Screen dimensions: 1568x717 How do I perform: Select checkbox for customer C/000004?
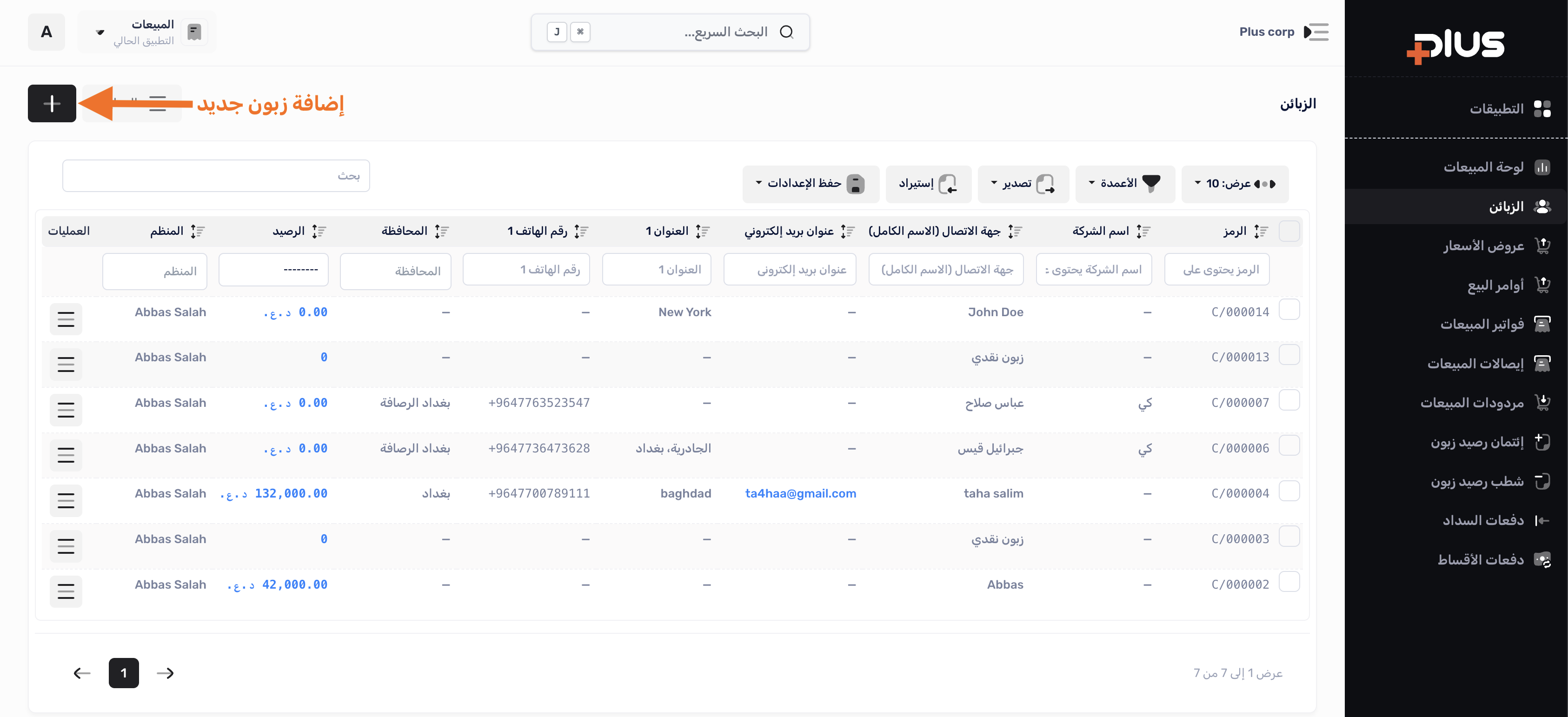click(1289, 491)
